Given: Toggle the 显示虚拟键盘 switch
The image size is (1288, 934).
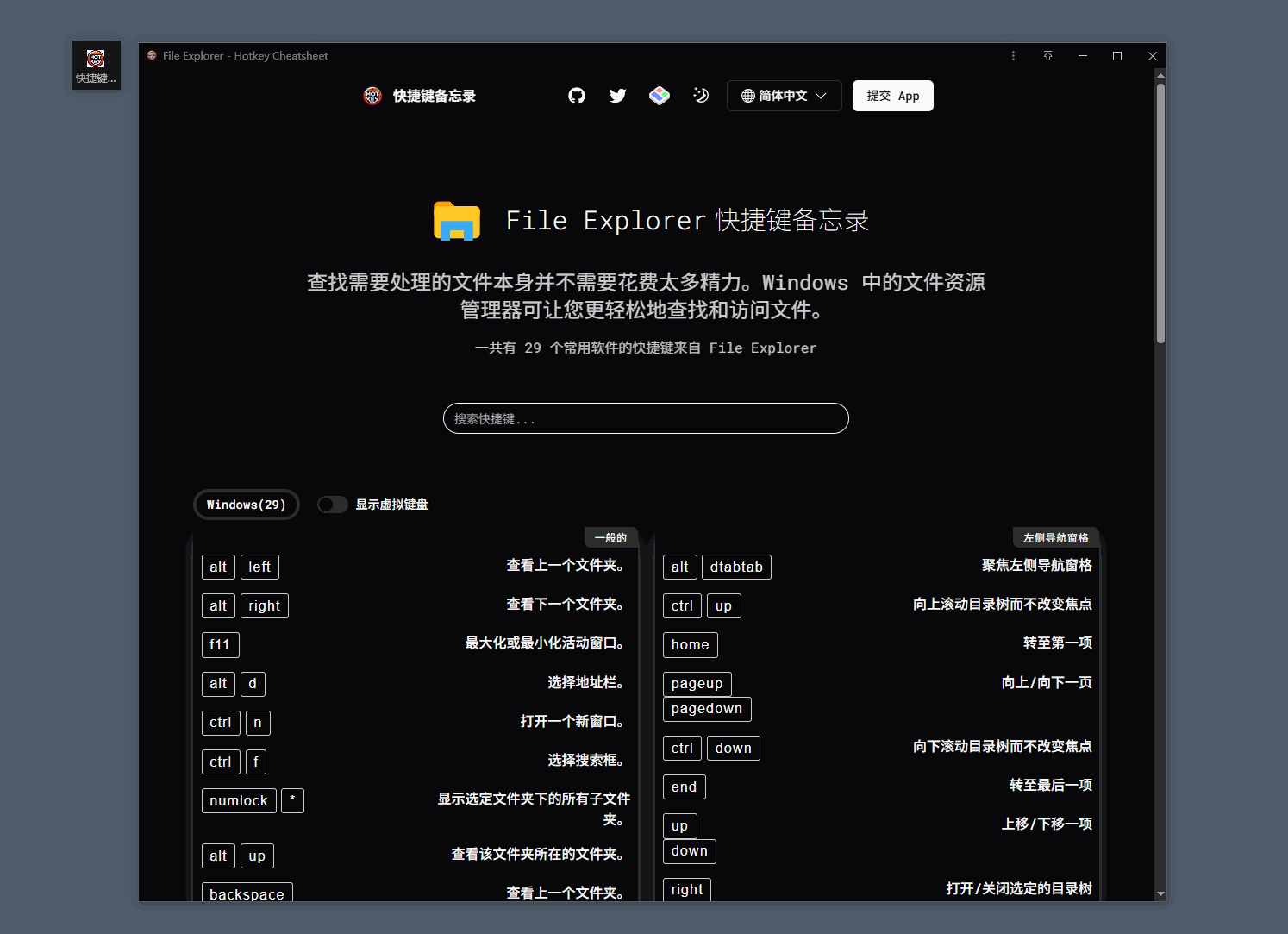Looking at the screenshot, I should pyautogui.click(x=333, y=505).
